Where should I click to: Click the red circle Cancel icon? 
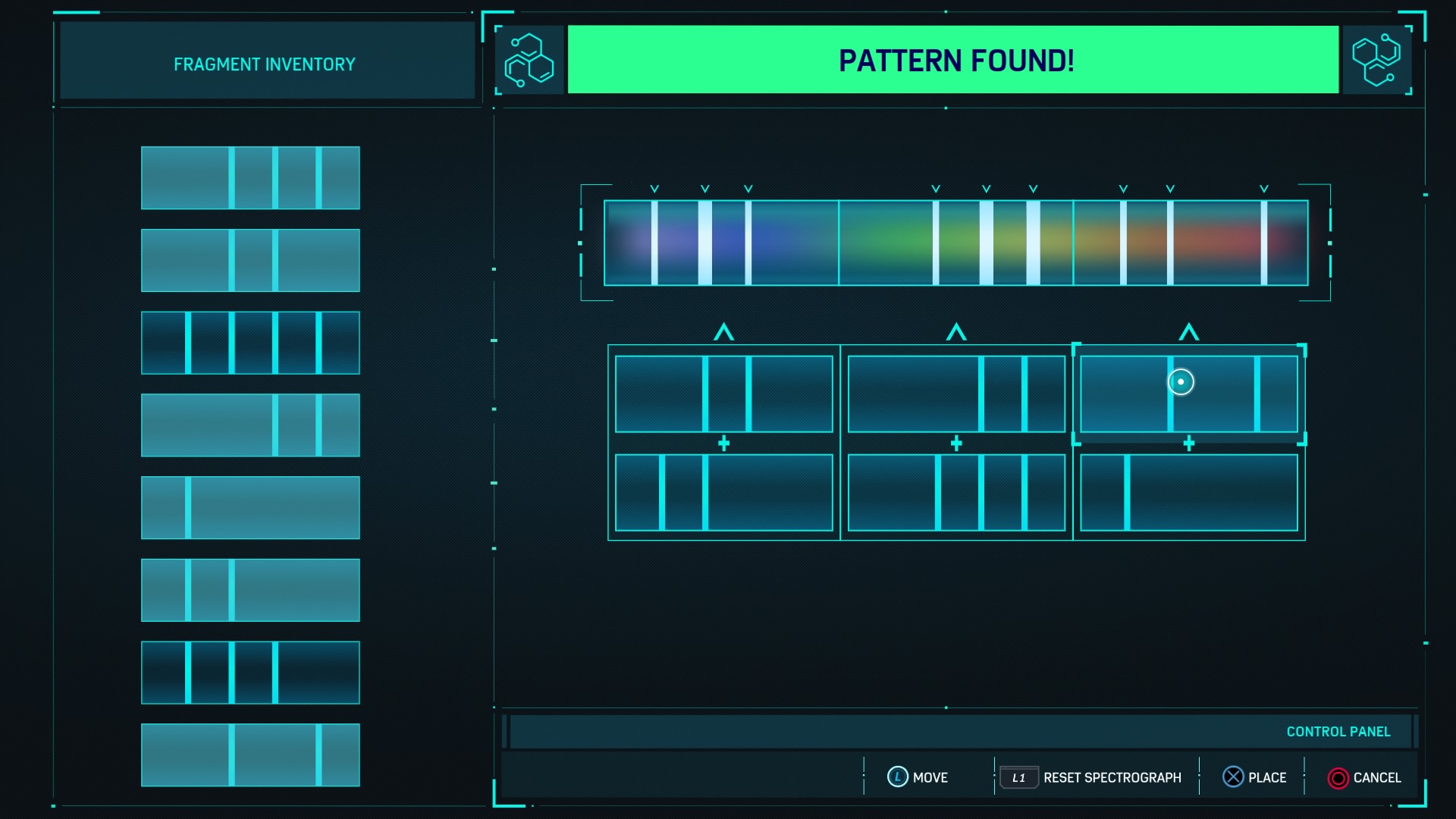1338,778
